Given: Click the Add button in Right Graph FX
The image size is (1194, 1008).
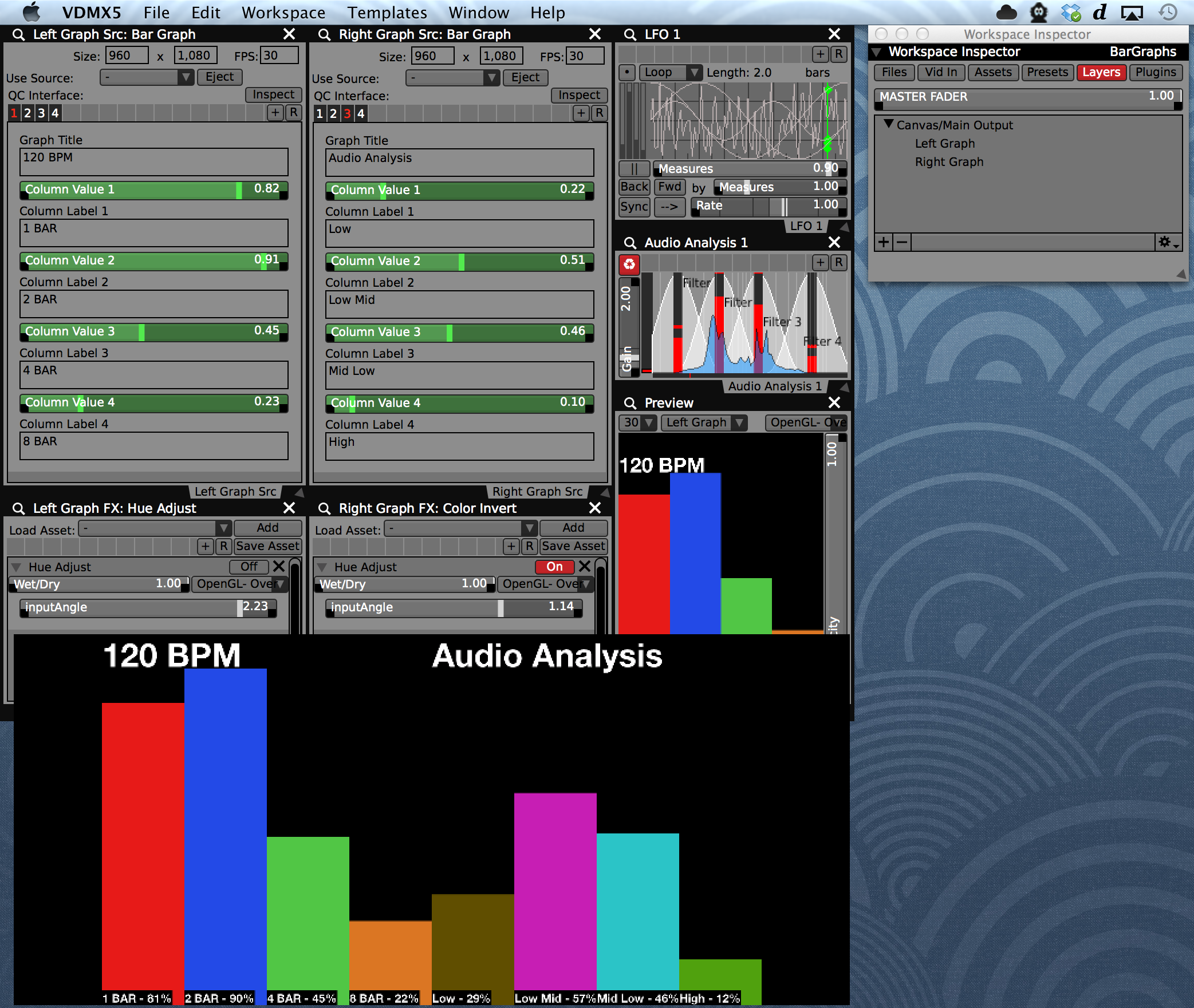Looking at the screenshot, I should pyautogui.click(x=573, y=528).
